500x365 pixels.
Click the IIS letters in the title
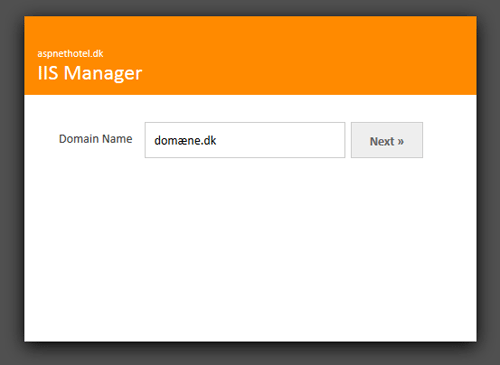pos(48,73)
